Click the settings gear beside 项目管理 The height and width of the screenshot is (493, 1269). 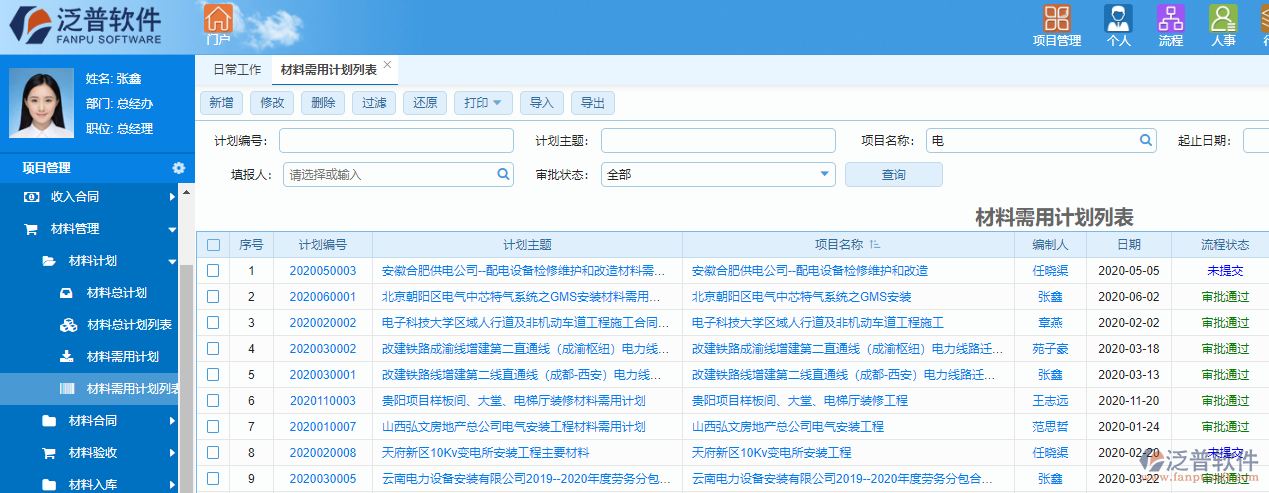[178, 168]
